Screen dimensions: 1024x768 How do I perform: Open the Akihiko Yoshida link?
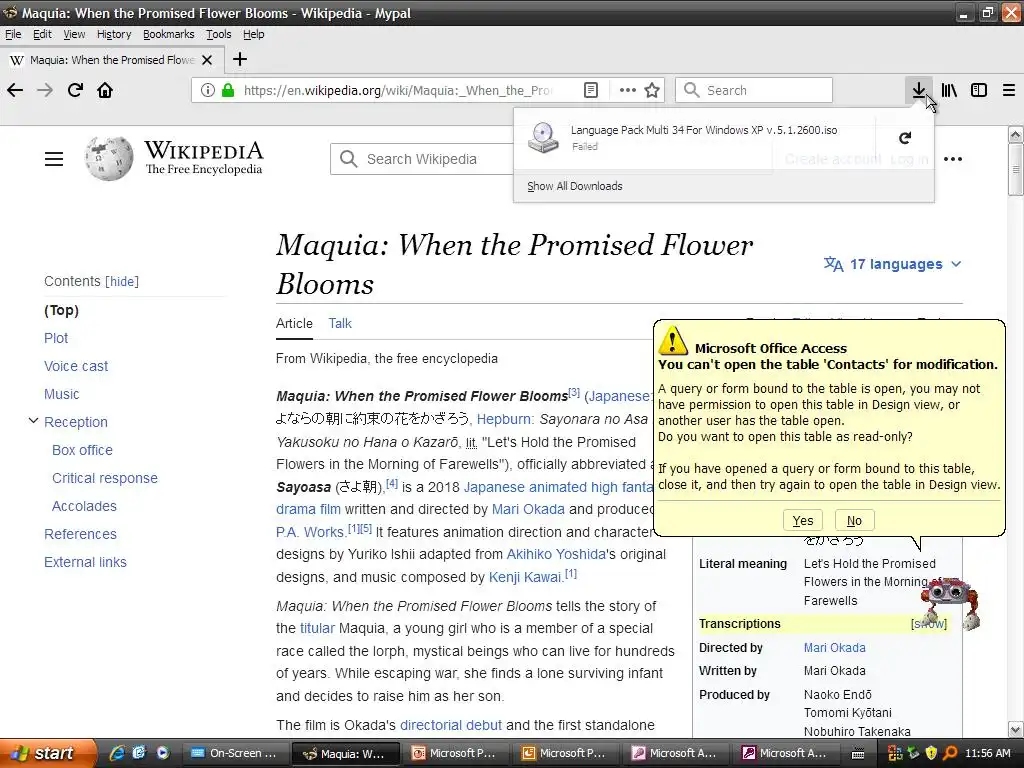556,554
